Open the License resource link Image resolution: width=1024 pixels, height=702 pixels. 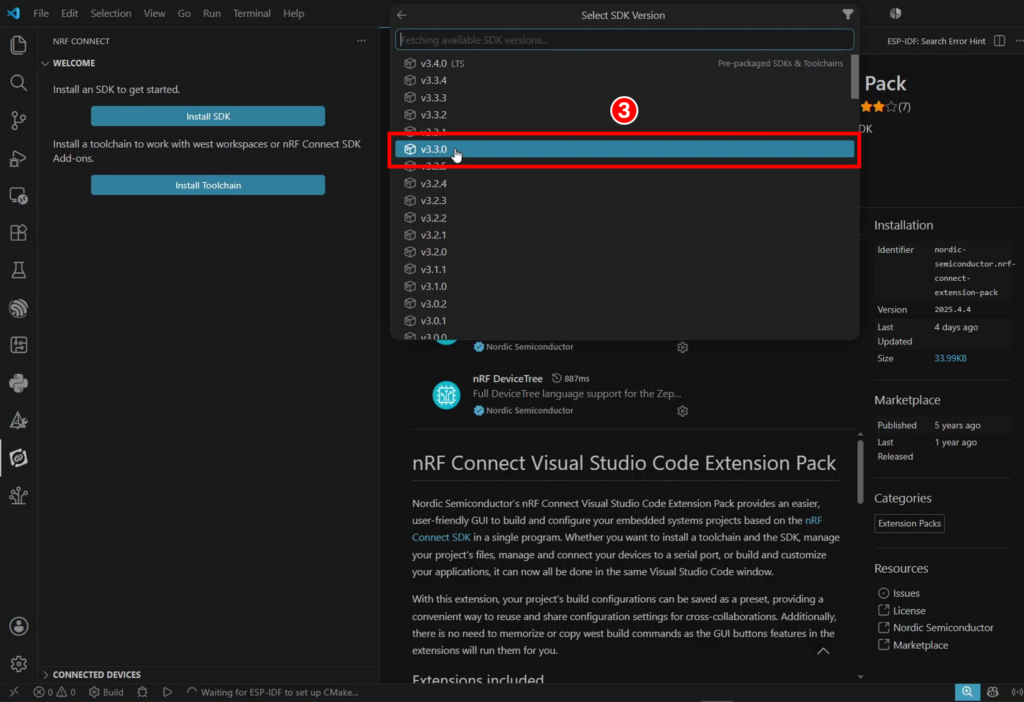(x=908, y=611)
